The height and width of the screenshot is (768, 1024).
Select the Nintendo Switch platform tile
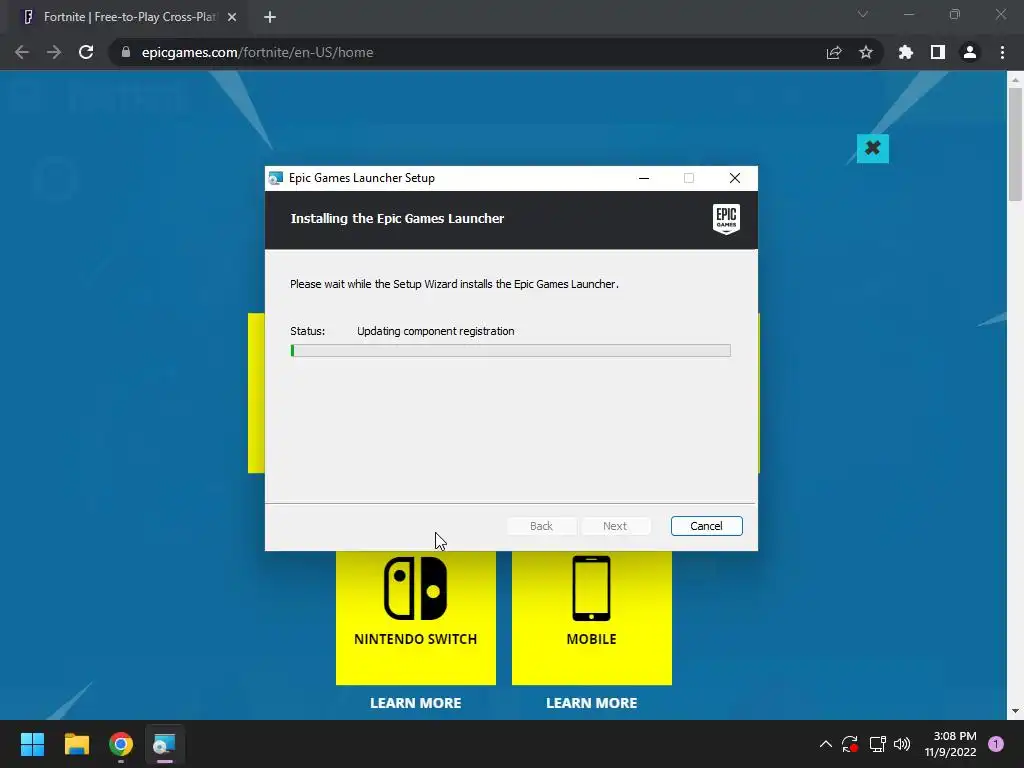(415, 618)
